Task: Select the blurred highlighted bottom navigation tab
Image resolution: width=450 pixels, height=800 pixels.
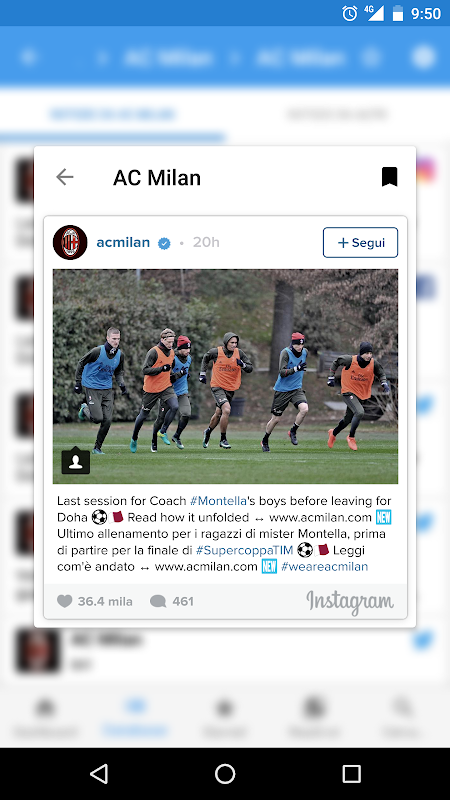Action: tap(135, 717)
